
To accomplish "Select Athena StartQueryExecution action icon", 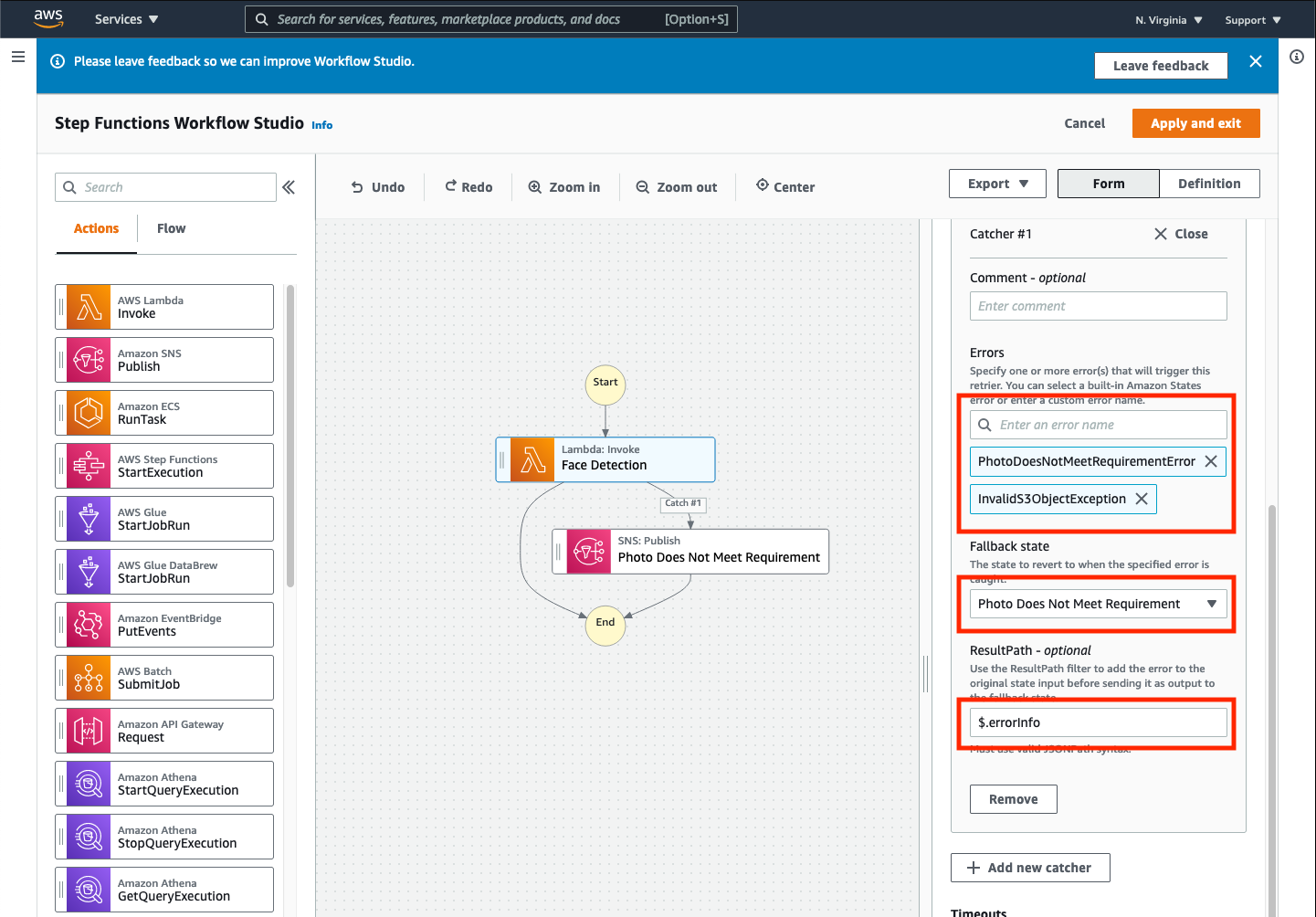I will point(89,784).
